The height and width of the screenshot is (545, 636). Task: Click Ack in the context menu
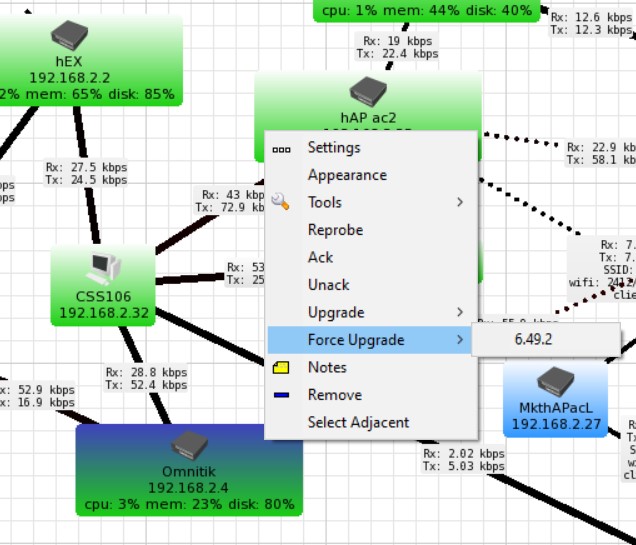(371, 257)
